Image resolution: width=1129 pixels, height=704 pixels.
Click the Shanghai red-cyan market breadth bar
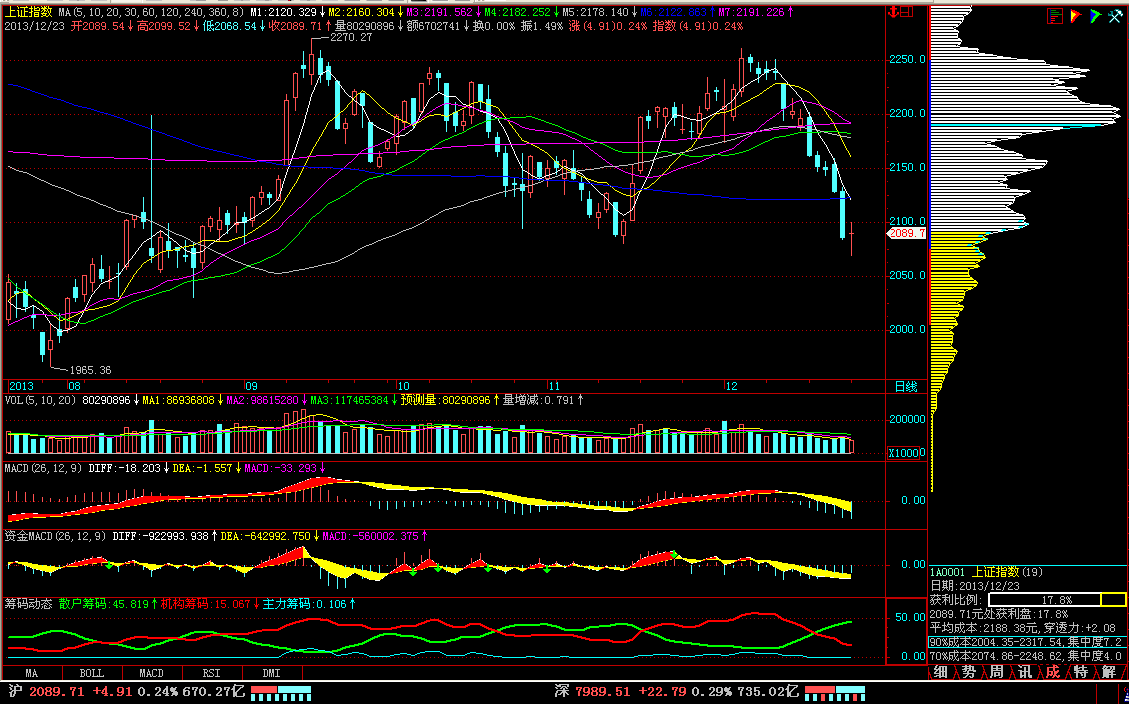coord(282,693)
